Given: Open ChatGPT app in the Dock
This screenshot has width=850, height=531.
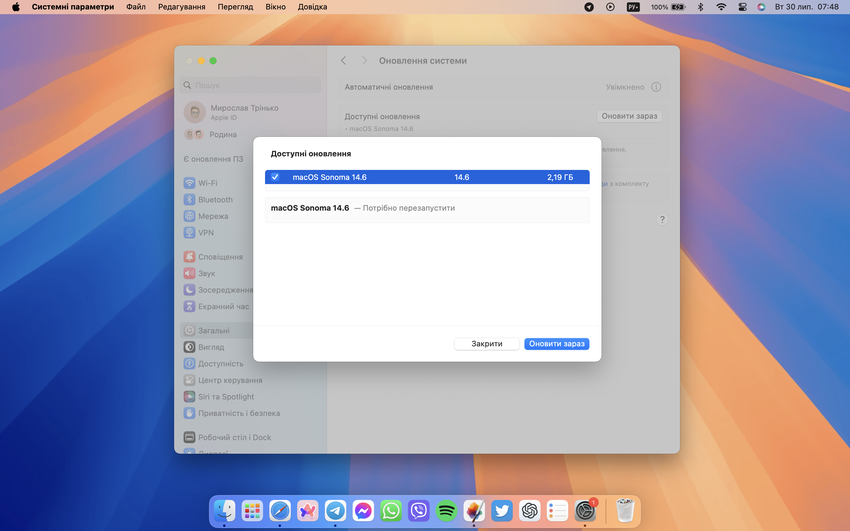Looking at the screenshot, I should [x=529, y=510].
